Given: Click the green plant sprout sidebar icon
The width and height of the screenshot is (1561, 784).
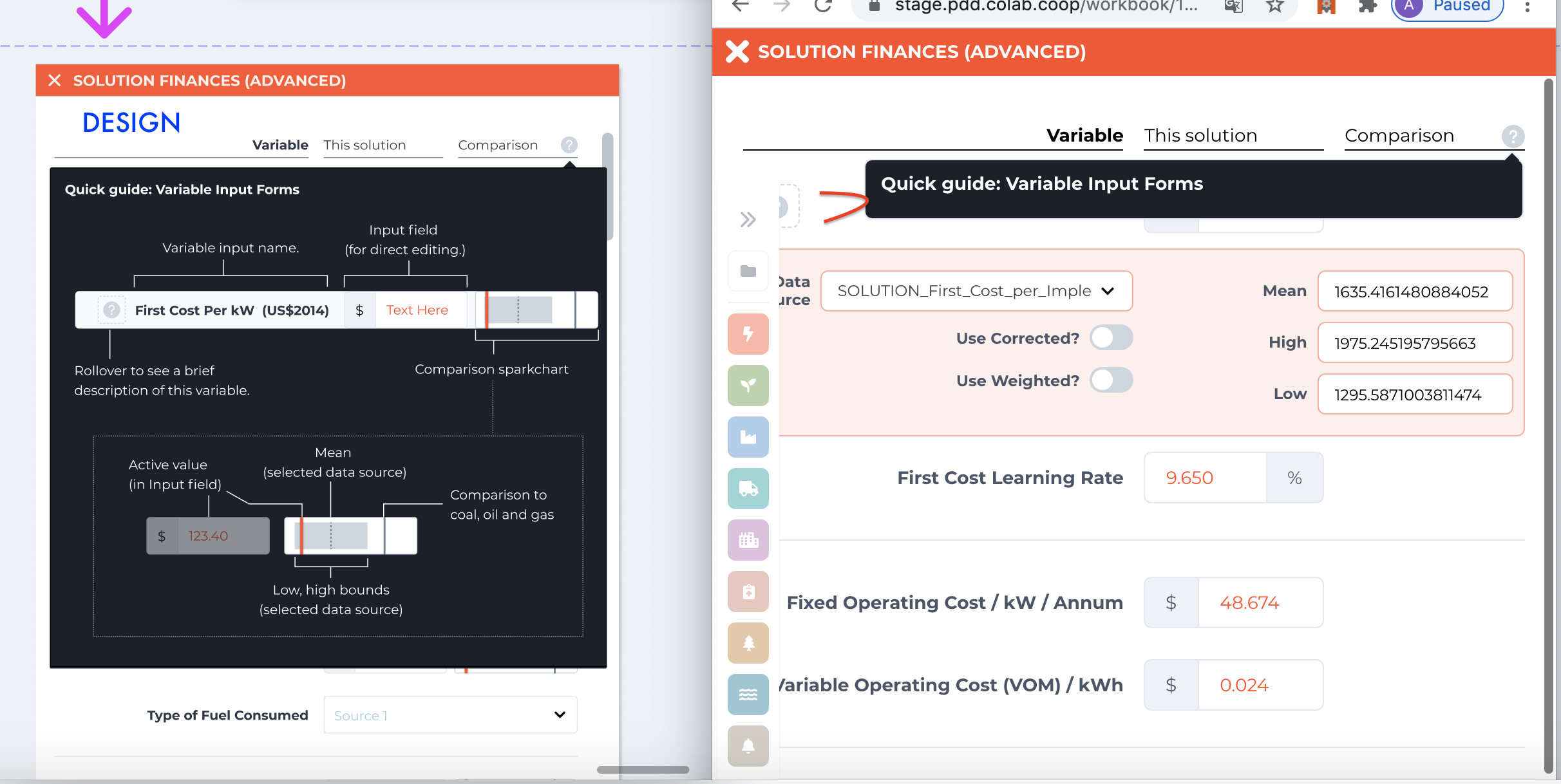Looking at the screenshot, I should coord(748,386).
